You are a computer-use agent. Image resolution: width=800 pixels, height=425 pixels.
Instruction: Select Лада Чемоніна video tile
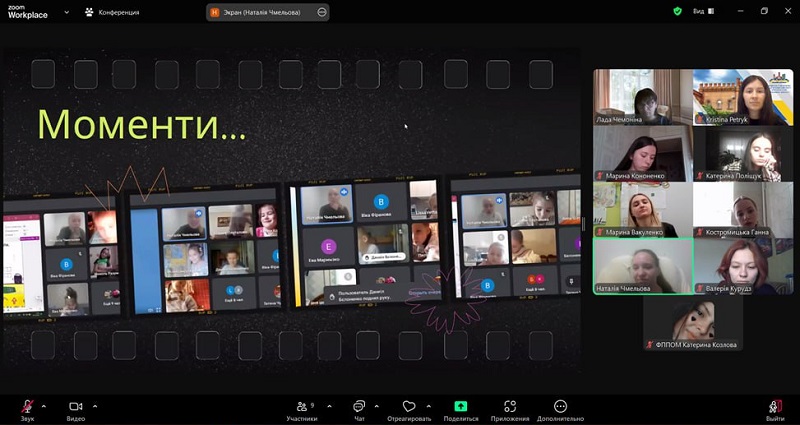pos(643,97)
